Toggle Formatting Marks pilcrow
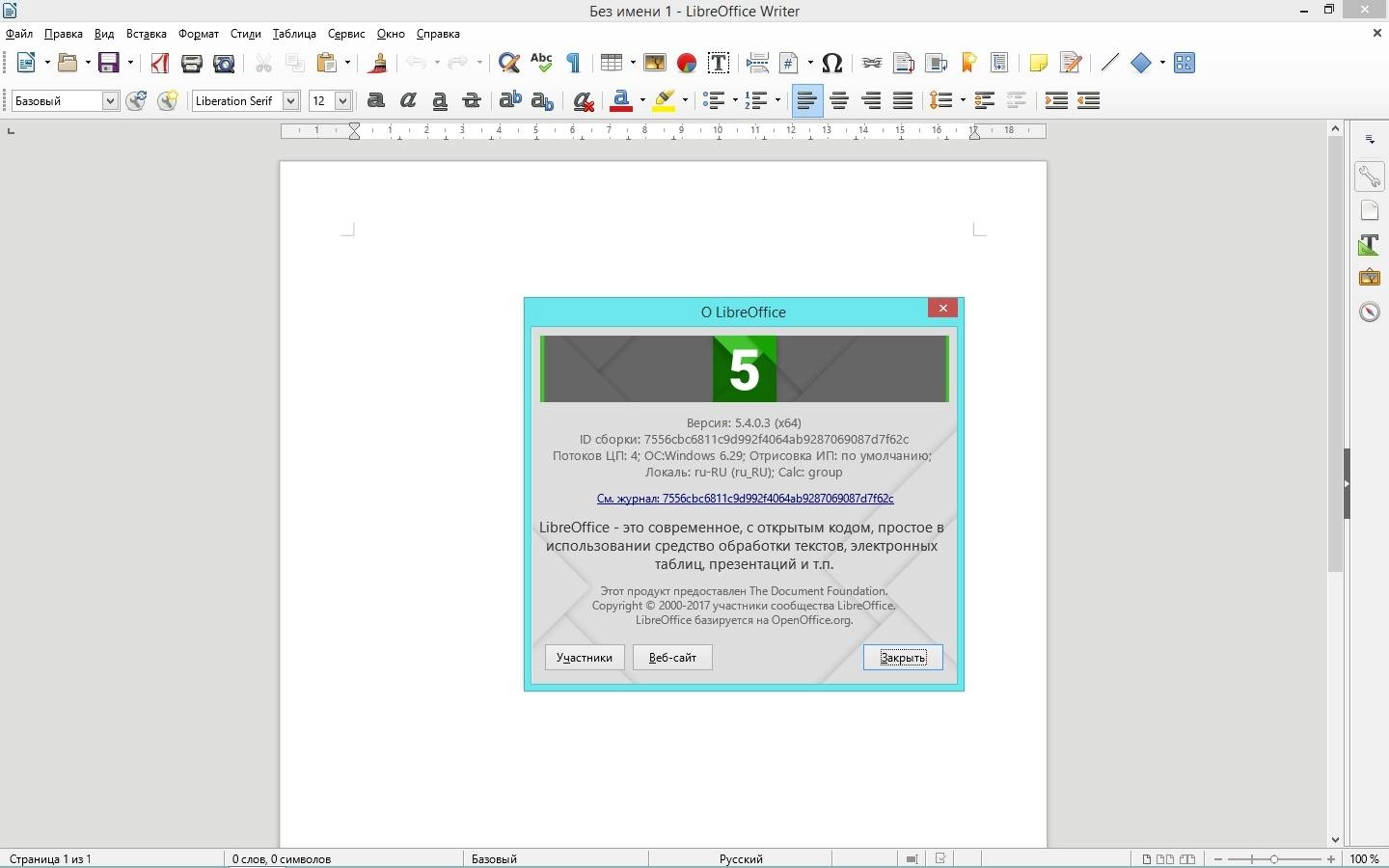 pos(574,63)
